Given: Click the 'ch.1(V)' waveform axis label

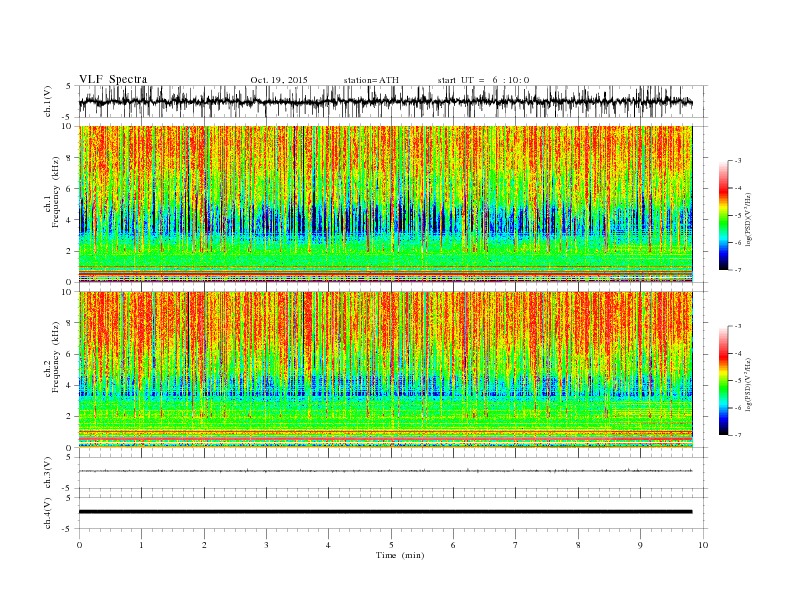Looking at the screenshot, I should click(48, 101).
